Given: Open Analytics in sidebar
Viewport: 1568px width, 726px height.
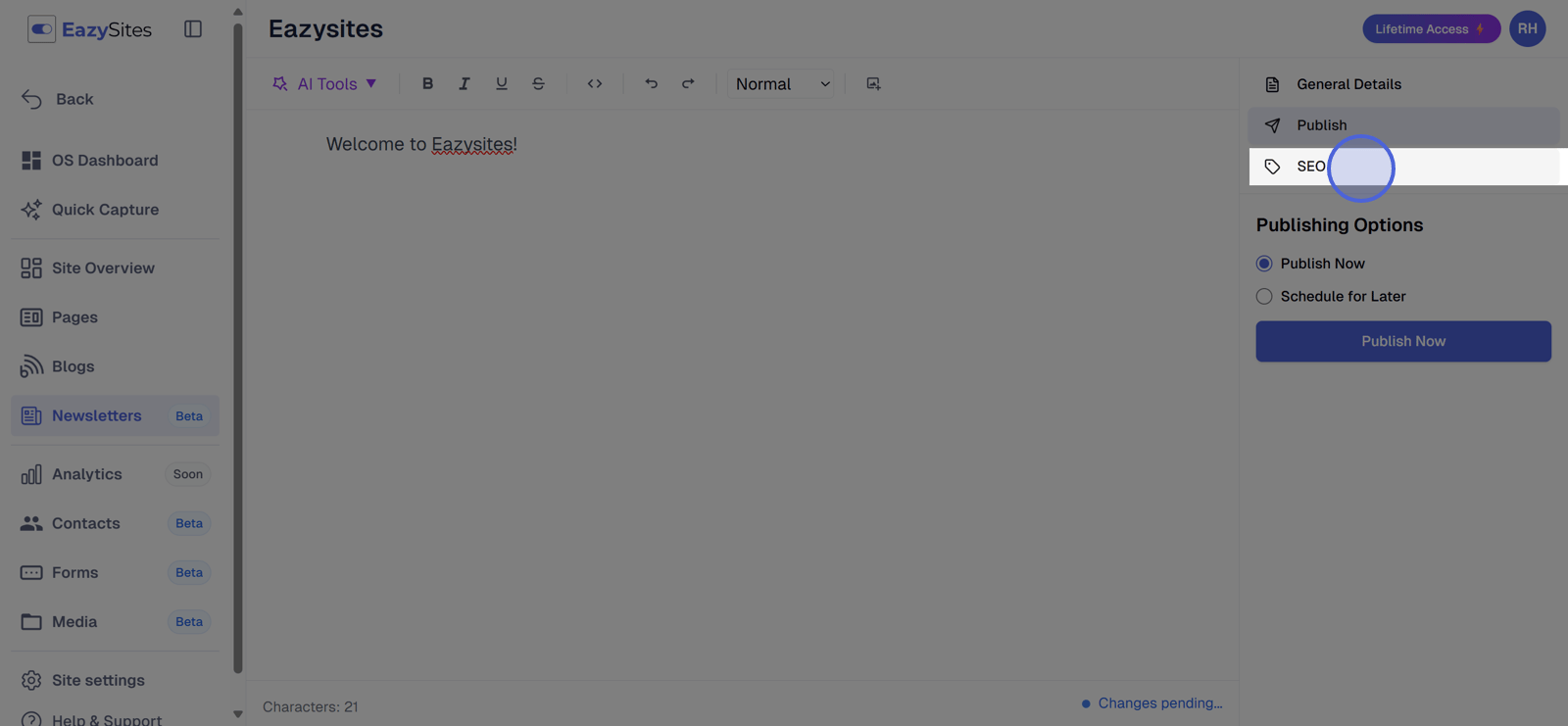Looking at the screenshot, I should [x=115, y=474].
